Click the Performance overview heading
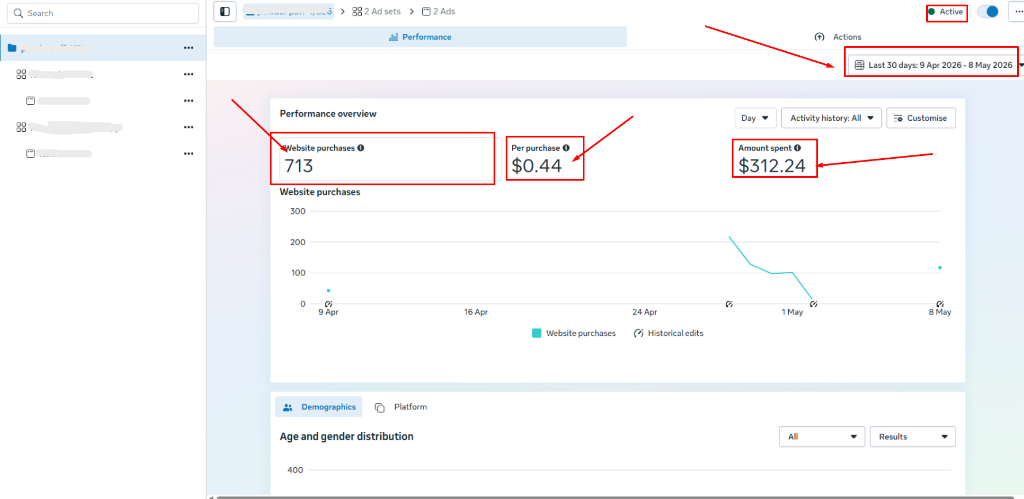The height and width of the screenshot is (499, 1024). coord(328,114)
